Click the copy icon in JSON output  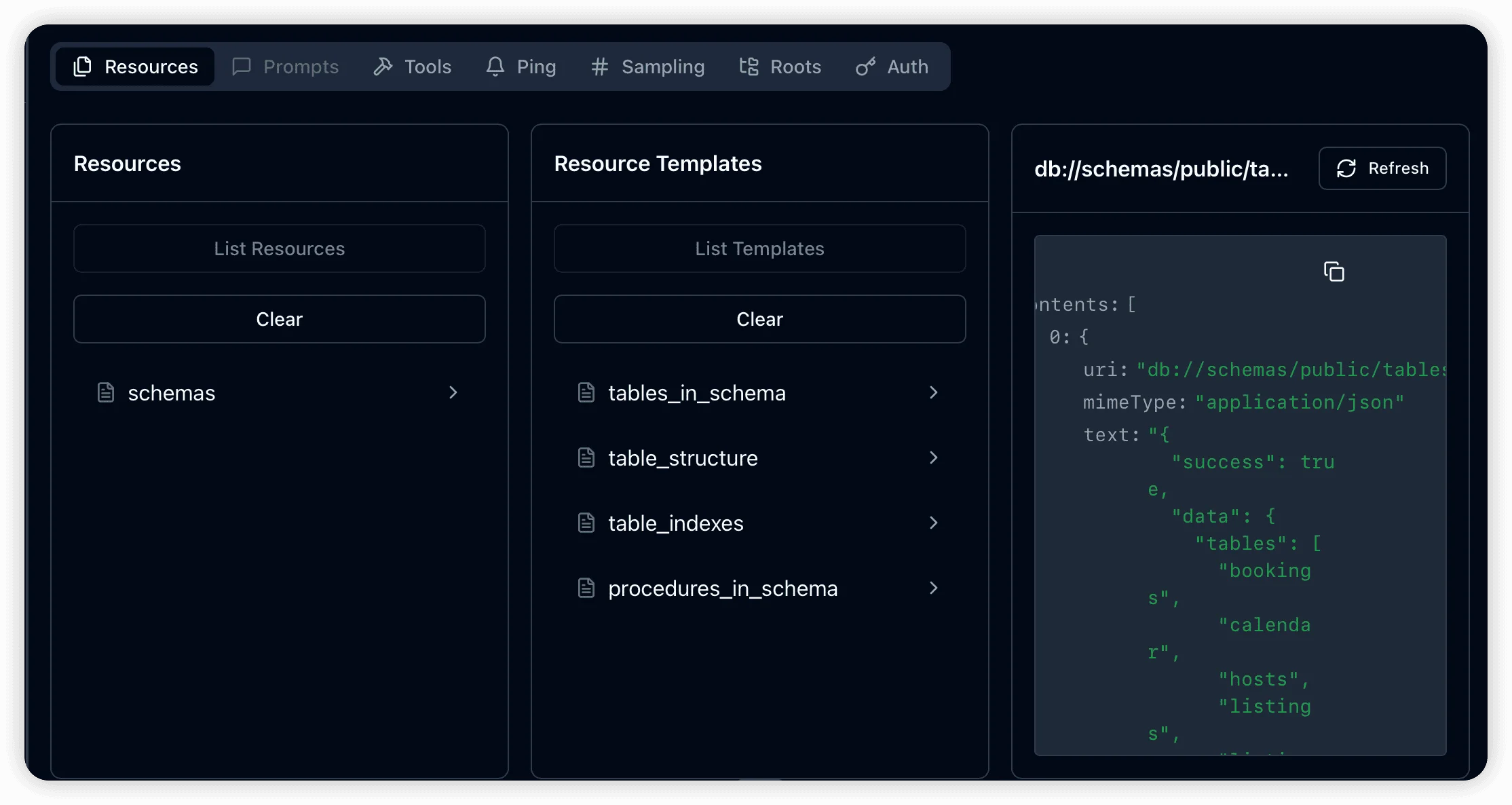(1334, 272)
